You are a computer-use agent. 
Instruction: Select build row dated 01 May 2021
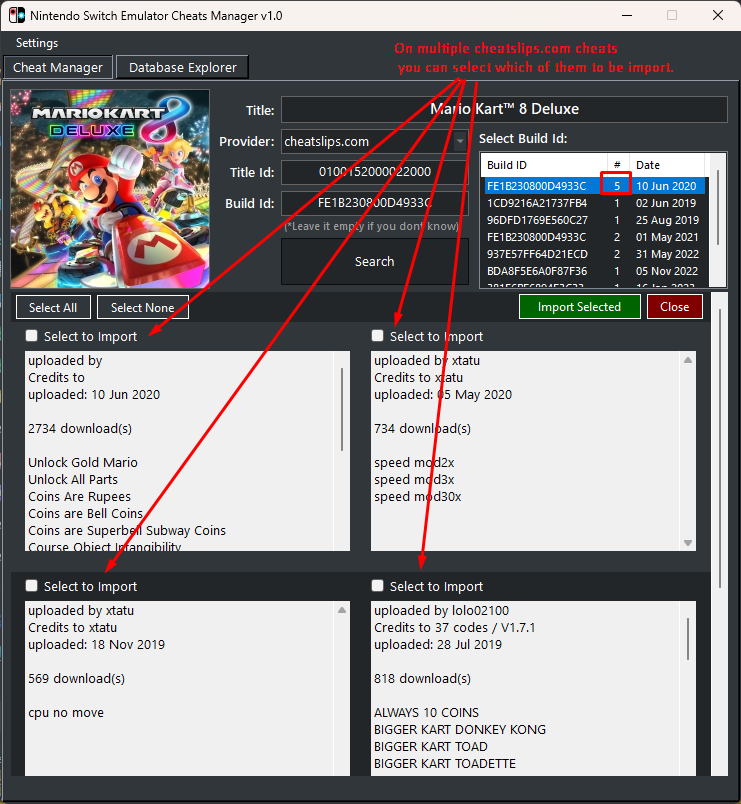tap(595, 237)
